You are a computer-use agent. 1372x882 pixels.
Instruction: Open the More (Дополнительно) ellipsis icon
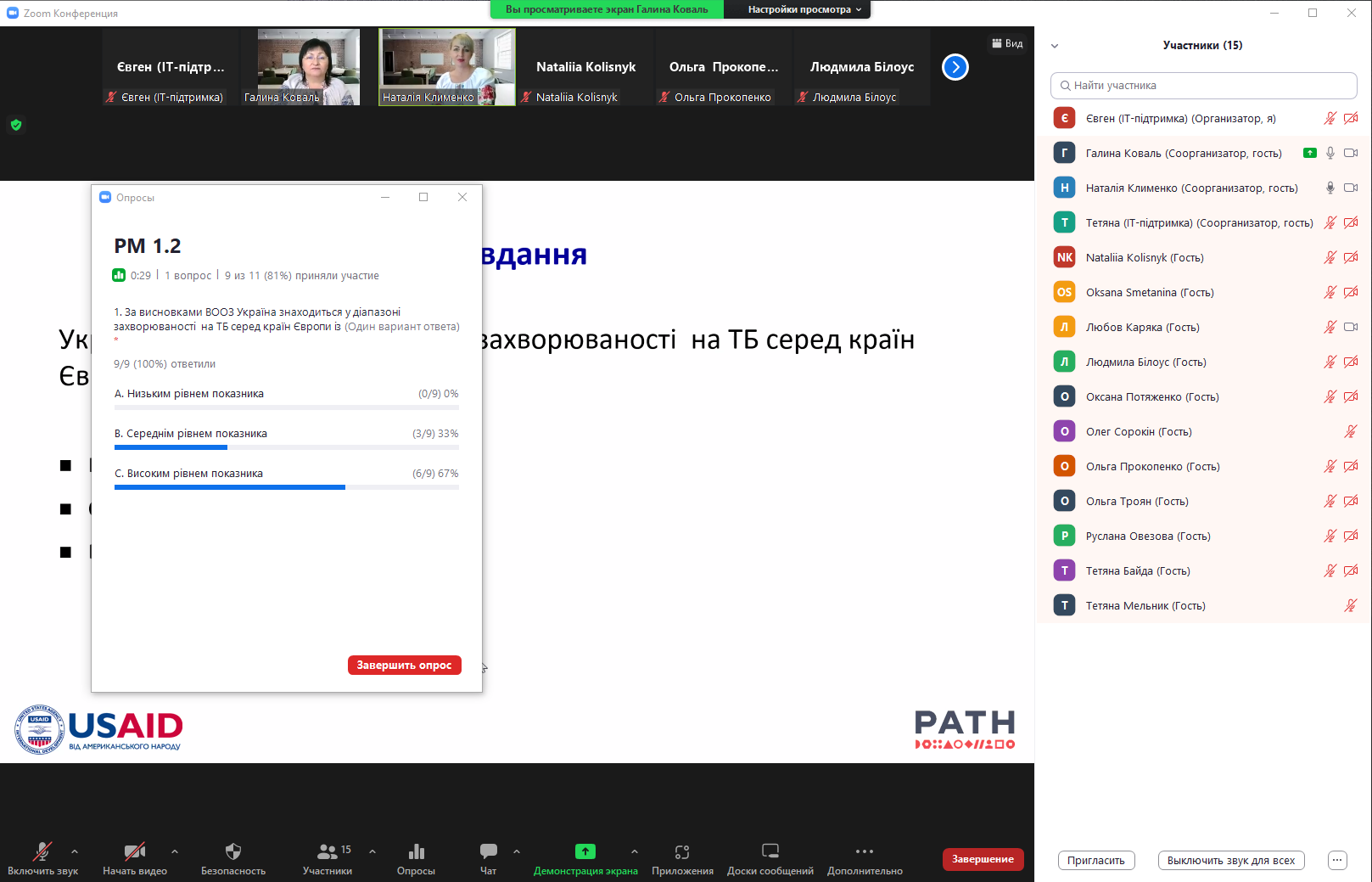(x=864, y=851)
